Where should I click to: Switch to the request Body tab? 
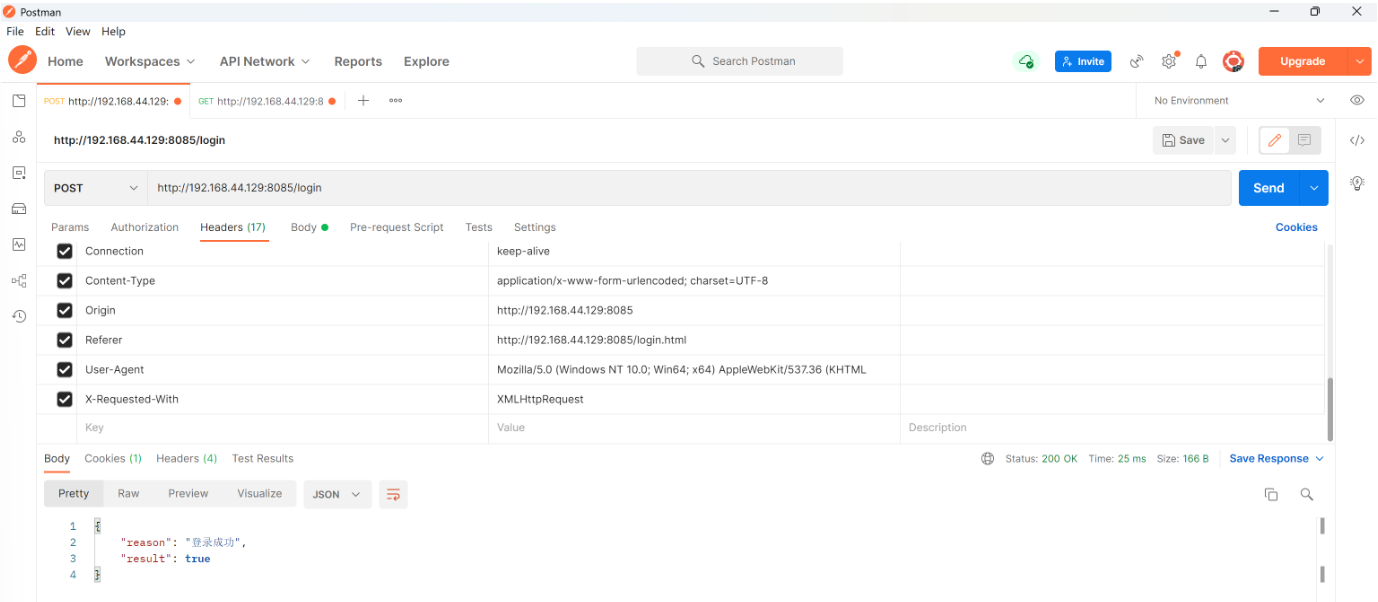(309, 227)
